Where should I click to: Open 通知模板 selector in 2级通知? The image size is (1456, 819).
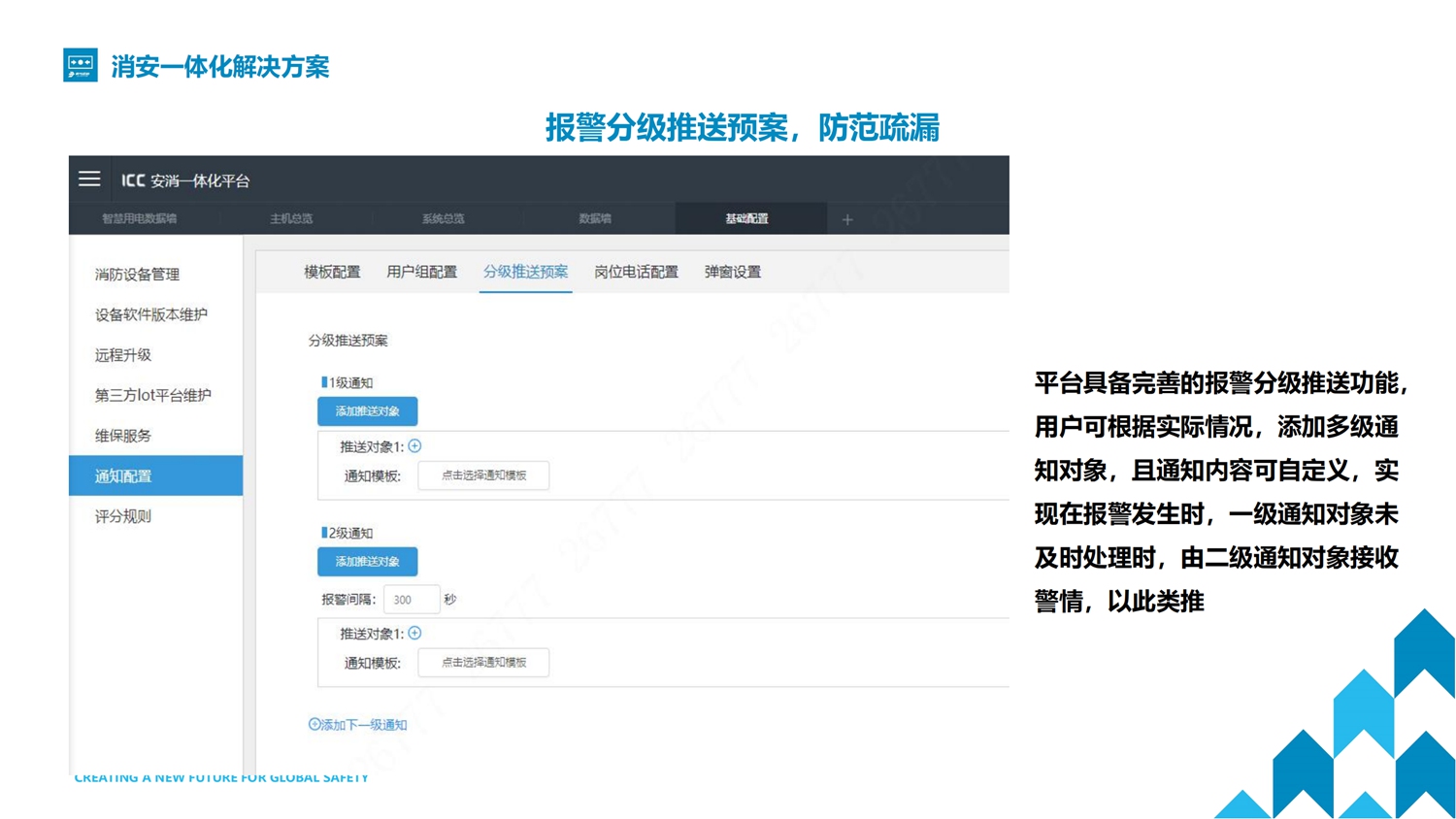pyautogui.click(x=483, y=663)
